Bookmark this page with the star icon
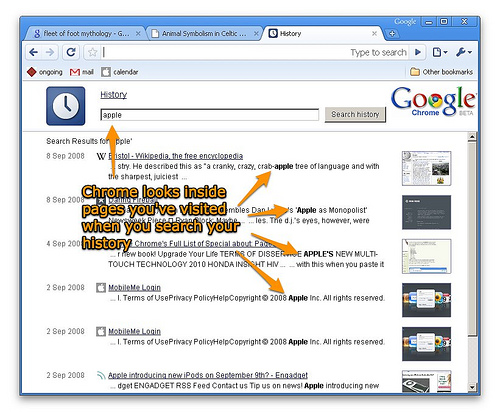The width and height of the screenshot is (500, 412). click(93, 52)
